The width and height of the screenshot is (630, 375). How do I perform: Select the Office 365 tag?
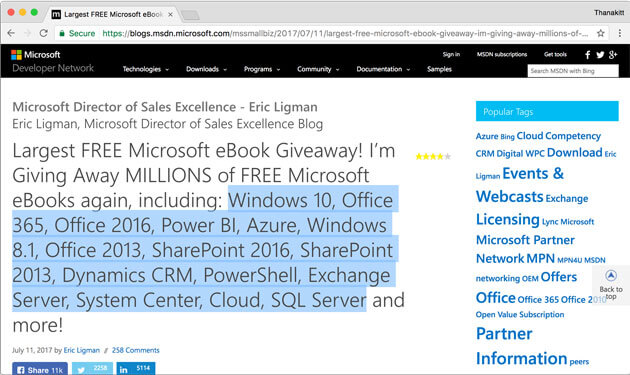tap(538, 300)
